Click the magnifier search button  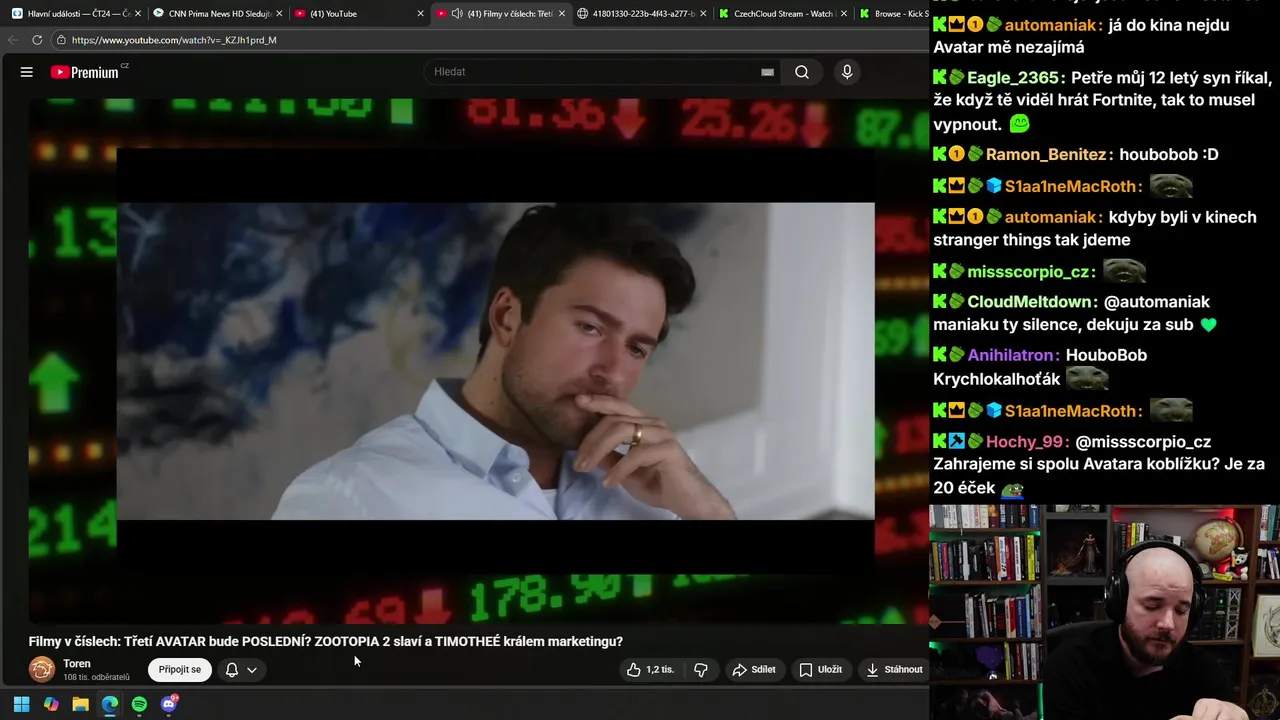coord(802,72)
